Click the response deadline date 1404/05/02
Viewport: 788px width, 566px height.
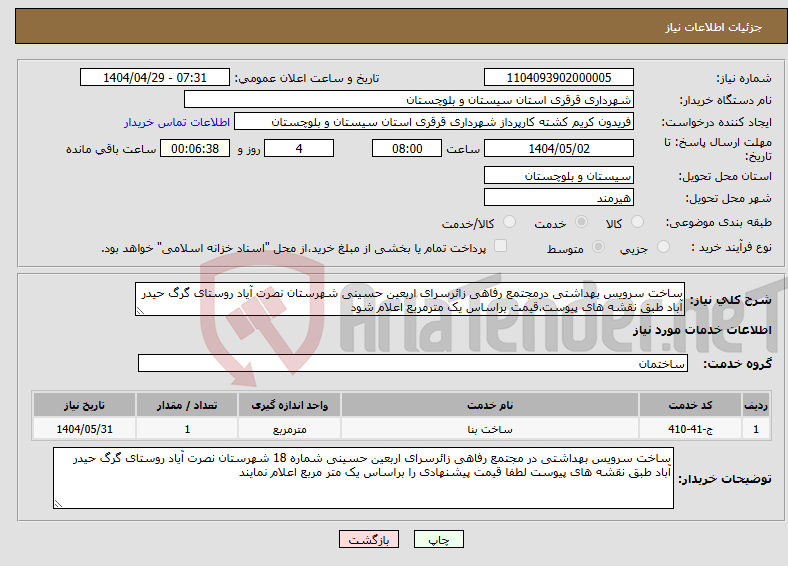[x=559, y=148]
